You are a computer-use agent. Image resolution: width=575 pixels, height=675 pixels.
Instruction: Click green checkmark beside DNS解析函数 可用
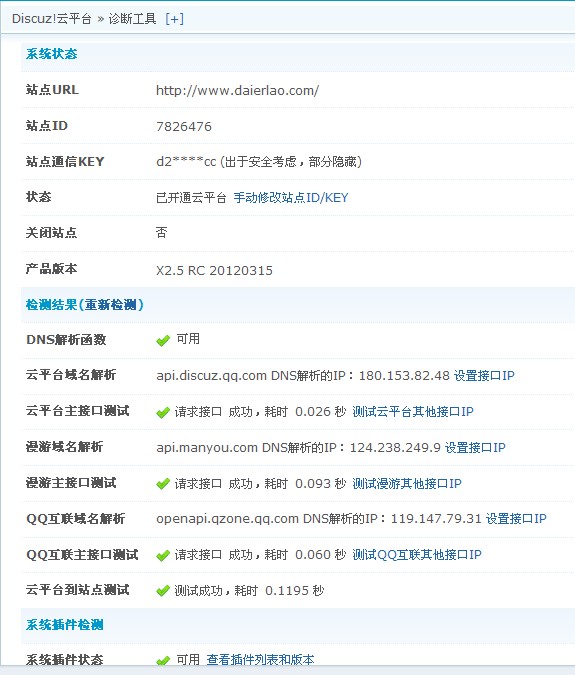(x=163, y=341)
